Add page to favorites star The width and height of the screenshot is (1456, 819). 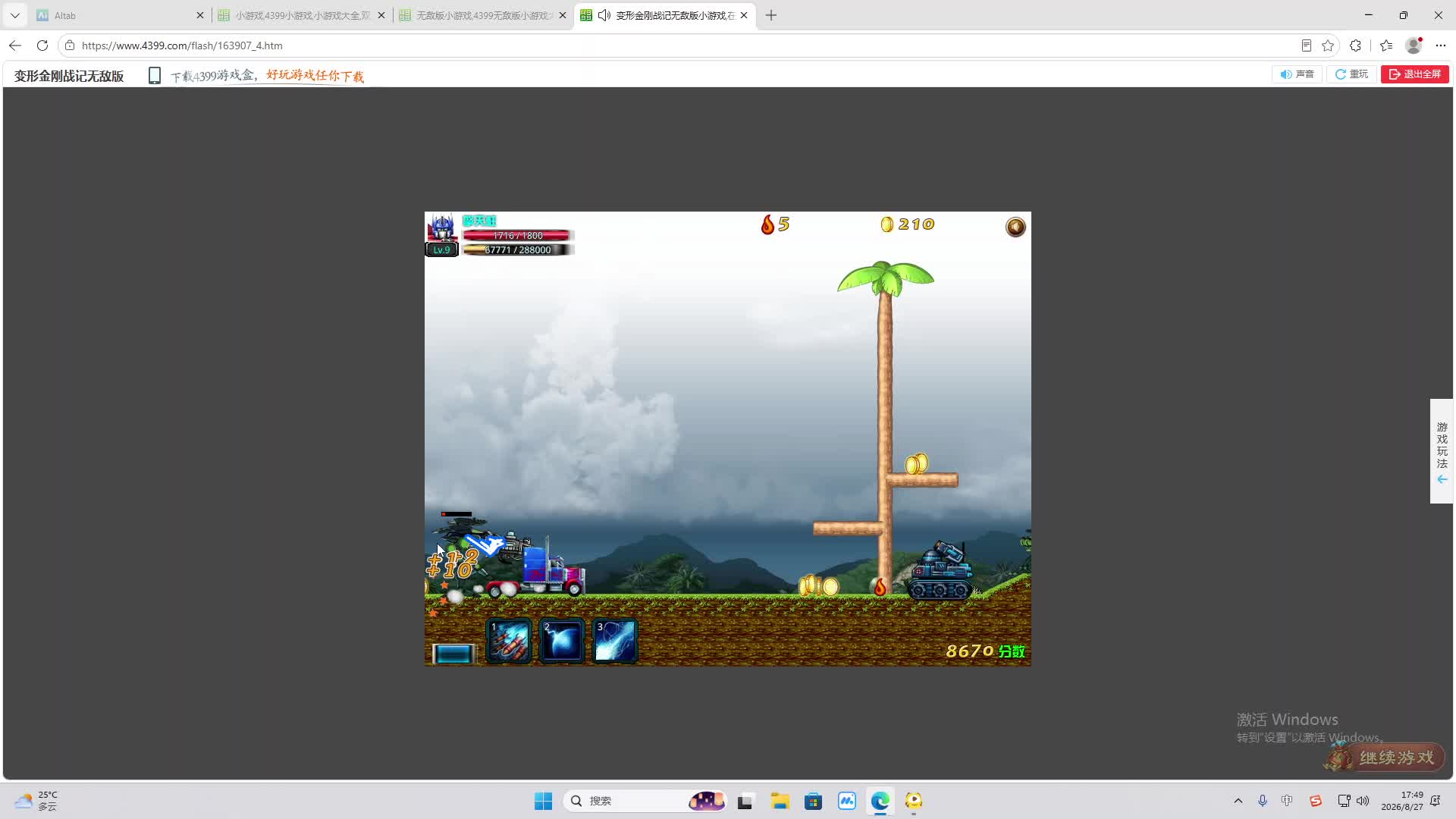pos(1328,45)
